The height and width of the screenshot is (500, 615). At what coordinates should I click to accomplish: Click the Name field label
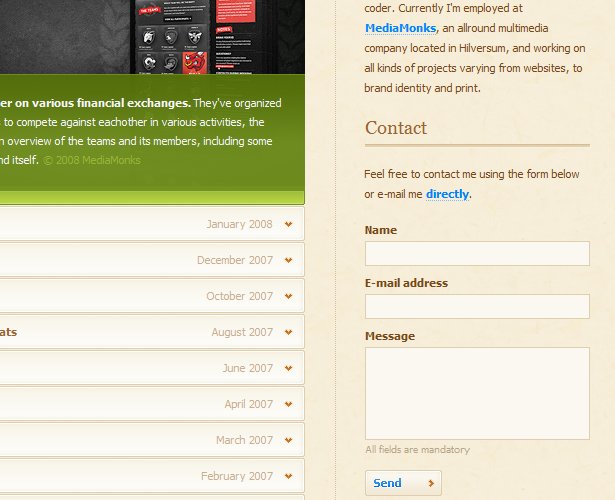(x=381, y=230)
